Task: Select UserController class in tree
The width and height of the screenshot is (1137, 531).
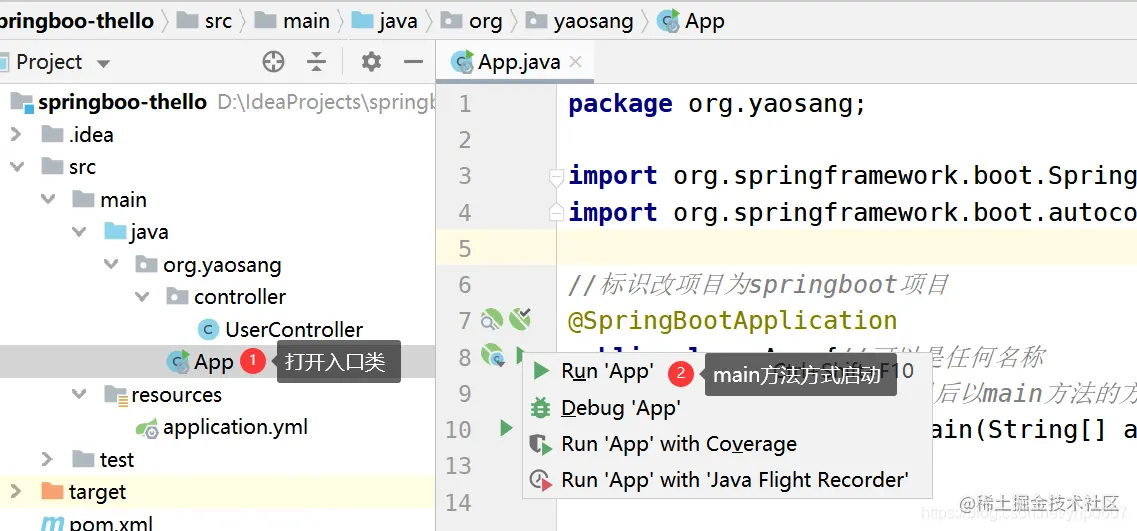Action: 294,329
